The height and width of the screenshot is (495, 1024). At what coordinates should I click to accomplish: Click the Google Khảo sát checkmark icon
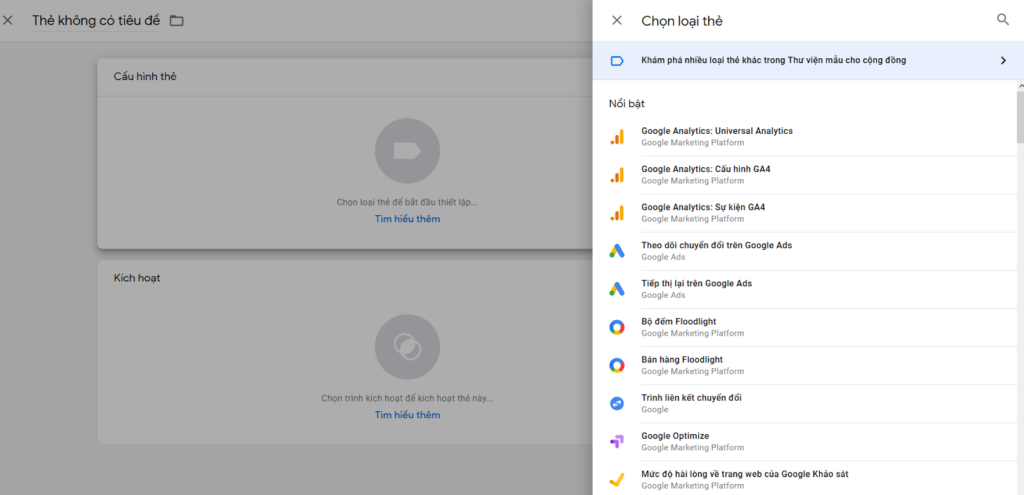(x=617, y=480)
